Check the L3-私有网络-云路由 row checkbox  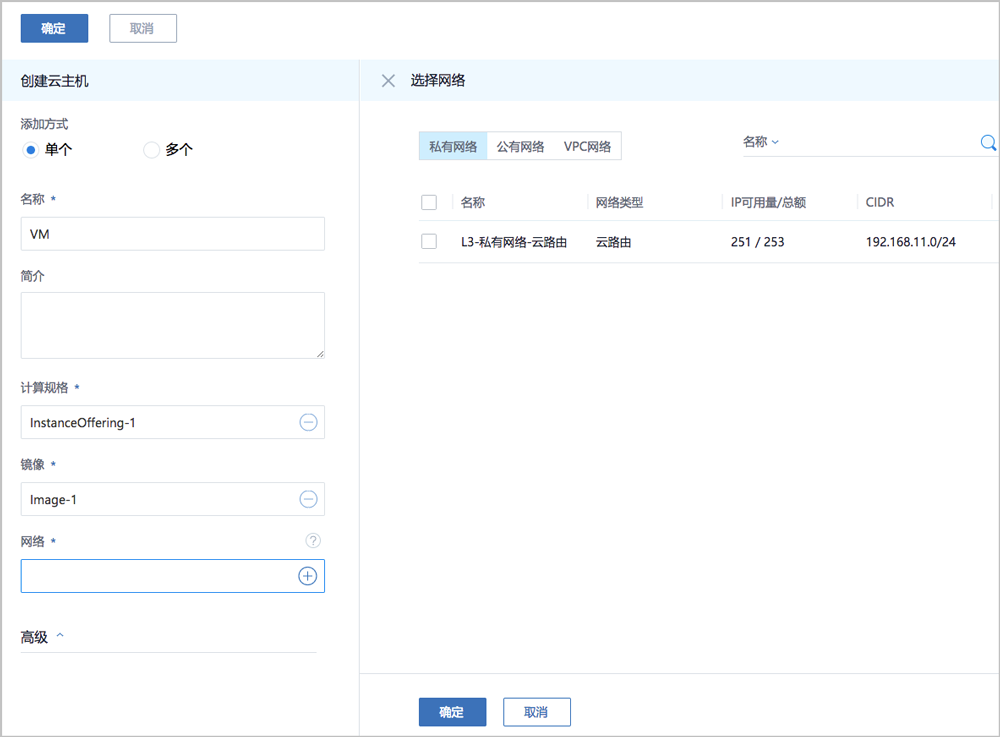coord(429,242)
